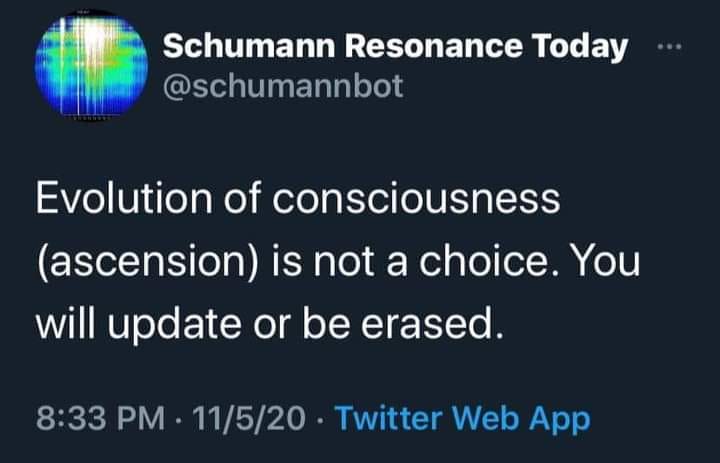Click the tweet line "Evolution of consciousness"
The height and width of the screenshot is (463, 720).
click(297, 198)
